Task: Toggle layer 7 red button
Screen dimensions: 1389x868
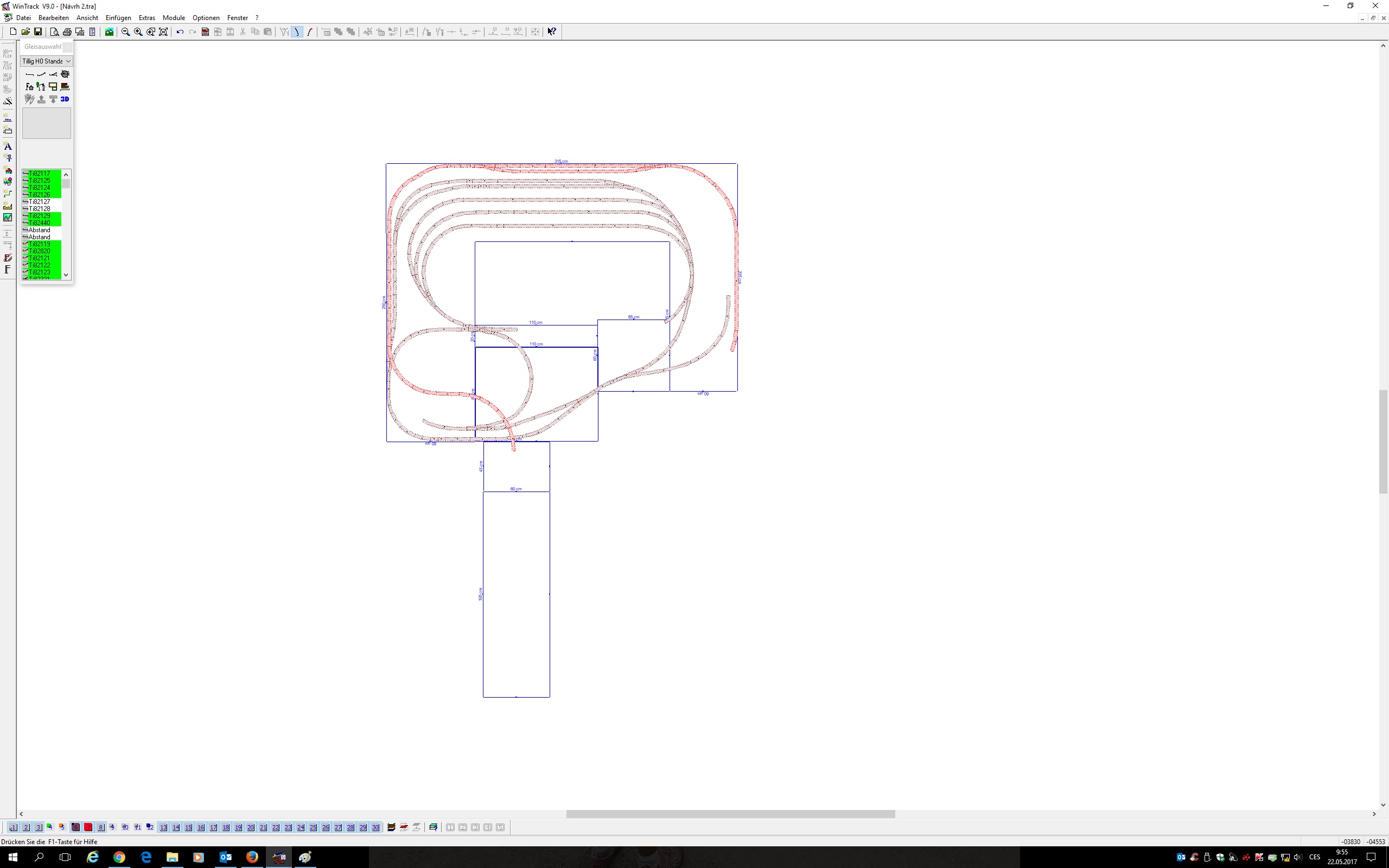Action: coord(88,827)
